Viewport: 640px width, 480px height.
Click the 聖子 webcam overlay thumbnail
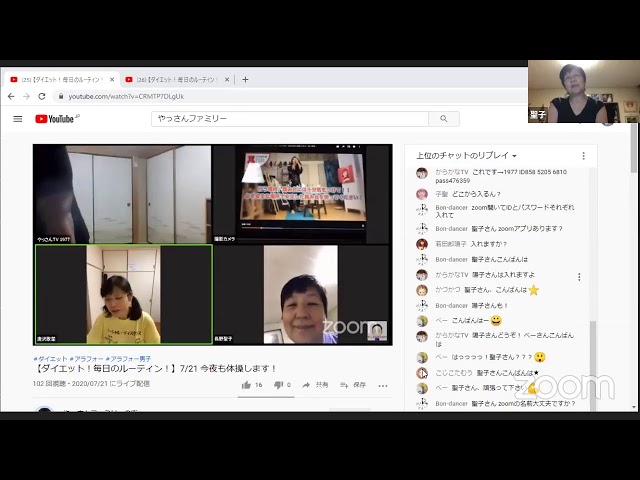tap(584, 91)
